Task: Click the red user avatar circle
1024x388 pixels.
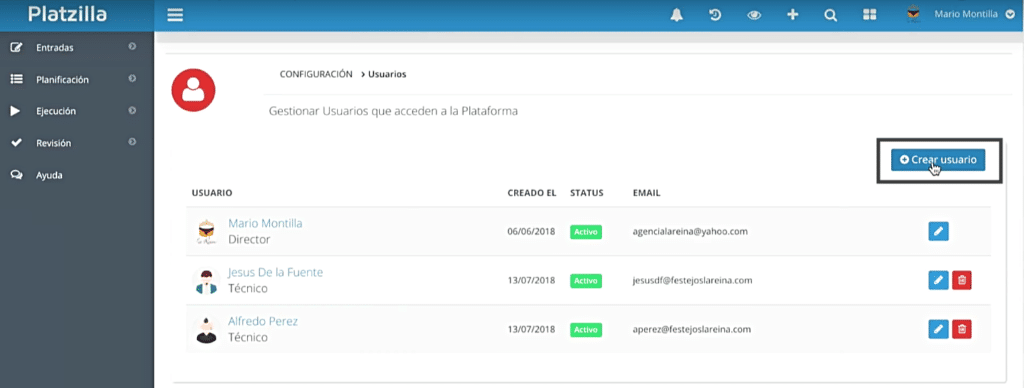Action: tap(193, 89)
